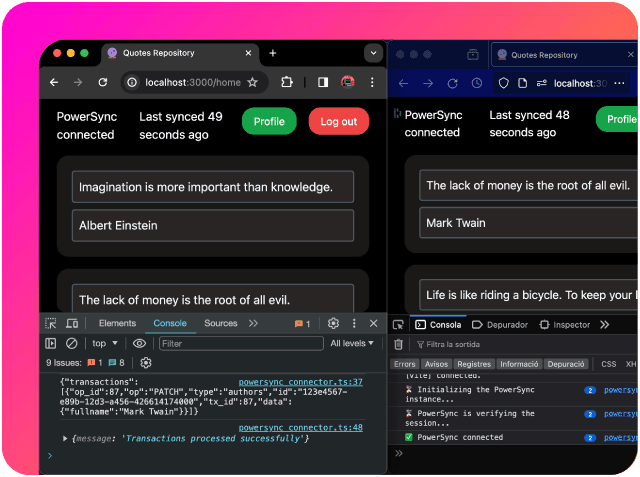Close the Quotes Repository Chrome tab

point(248,53)
